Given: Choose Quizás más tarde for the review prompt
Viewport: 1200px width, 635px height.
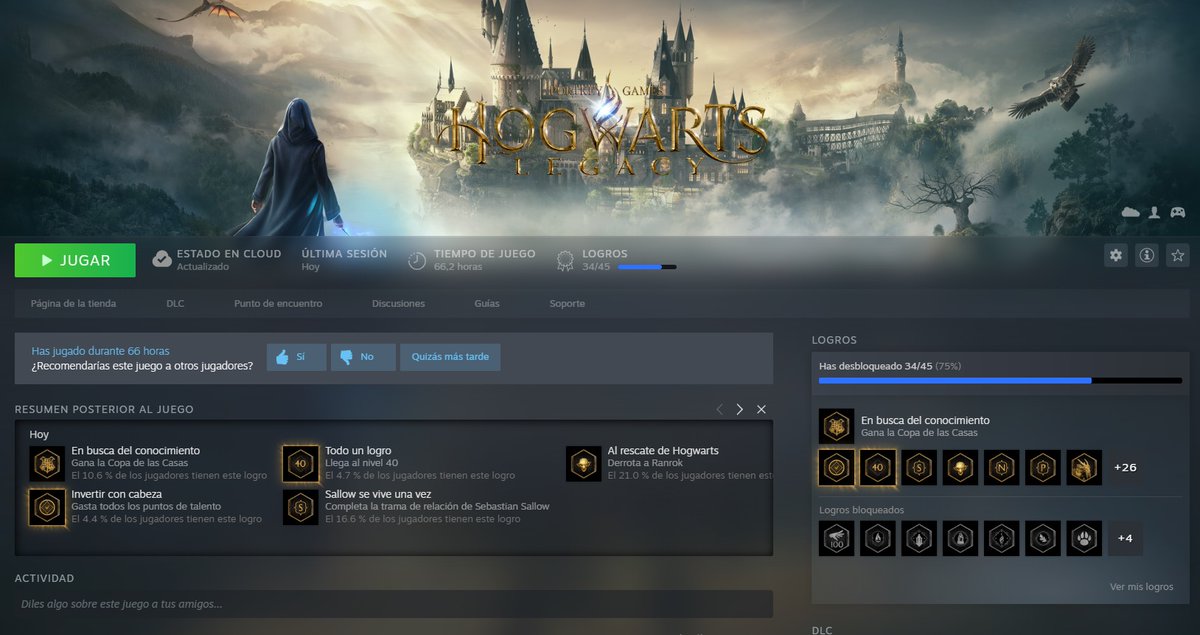Looking at the screenshot, I should point(450,357).
